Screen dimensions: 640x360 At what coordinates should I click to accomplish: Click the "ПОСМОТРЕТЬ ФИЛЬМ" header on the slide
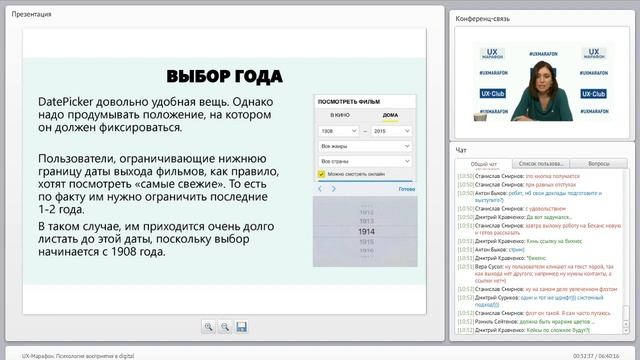[x=349, y=102]
